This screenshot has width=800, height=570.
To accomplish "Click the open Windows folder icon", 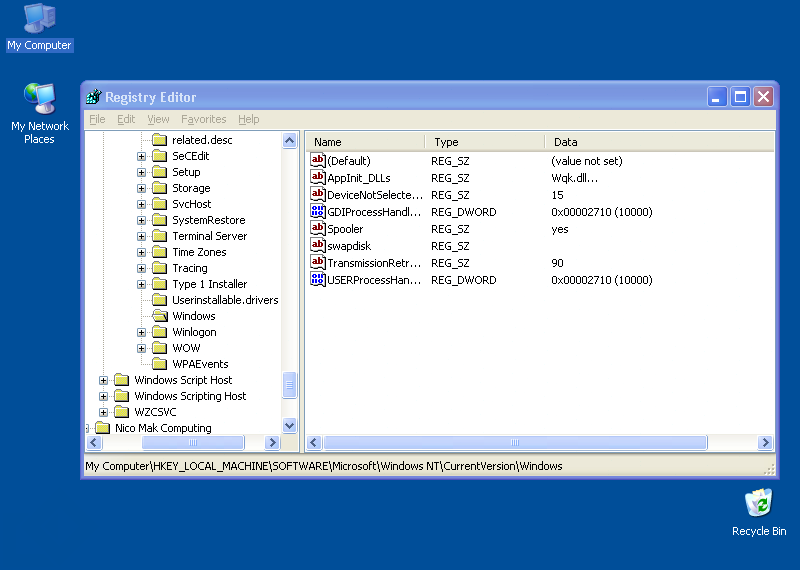I will click(x=160, y=316).
